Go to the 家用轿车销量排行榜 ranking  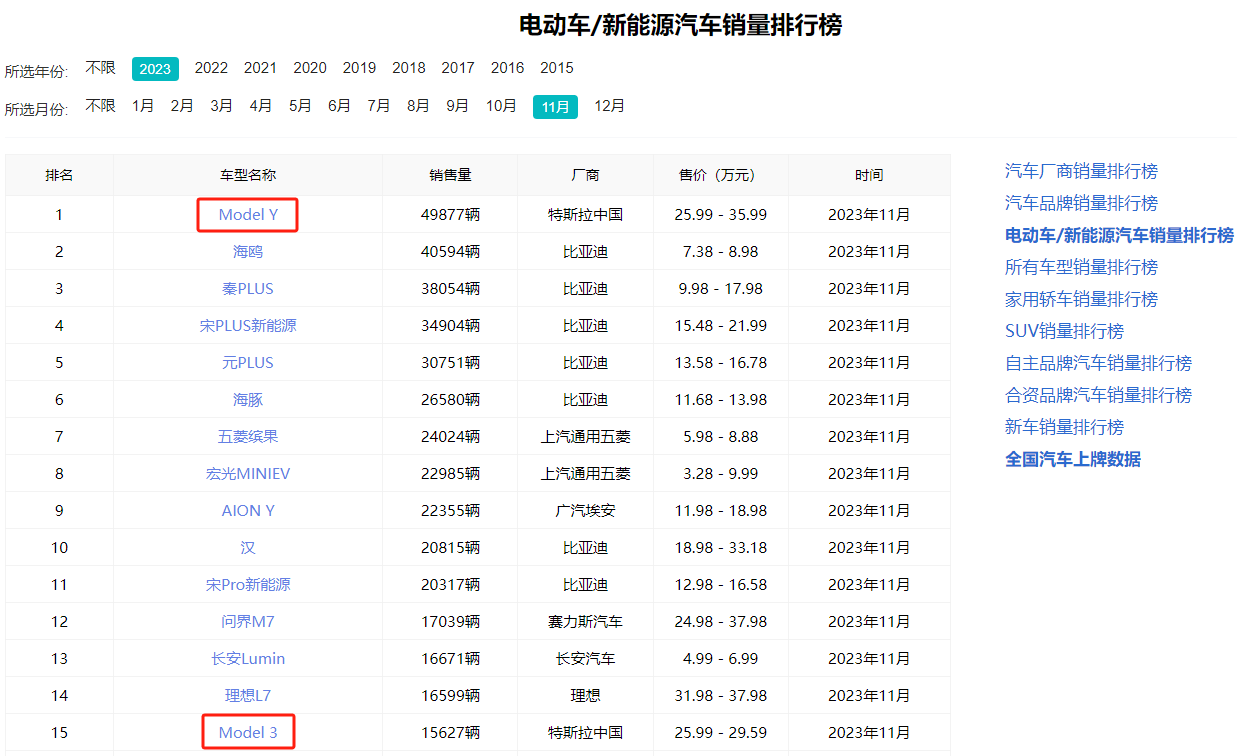click(x=1081, y=299)
